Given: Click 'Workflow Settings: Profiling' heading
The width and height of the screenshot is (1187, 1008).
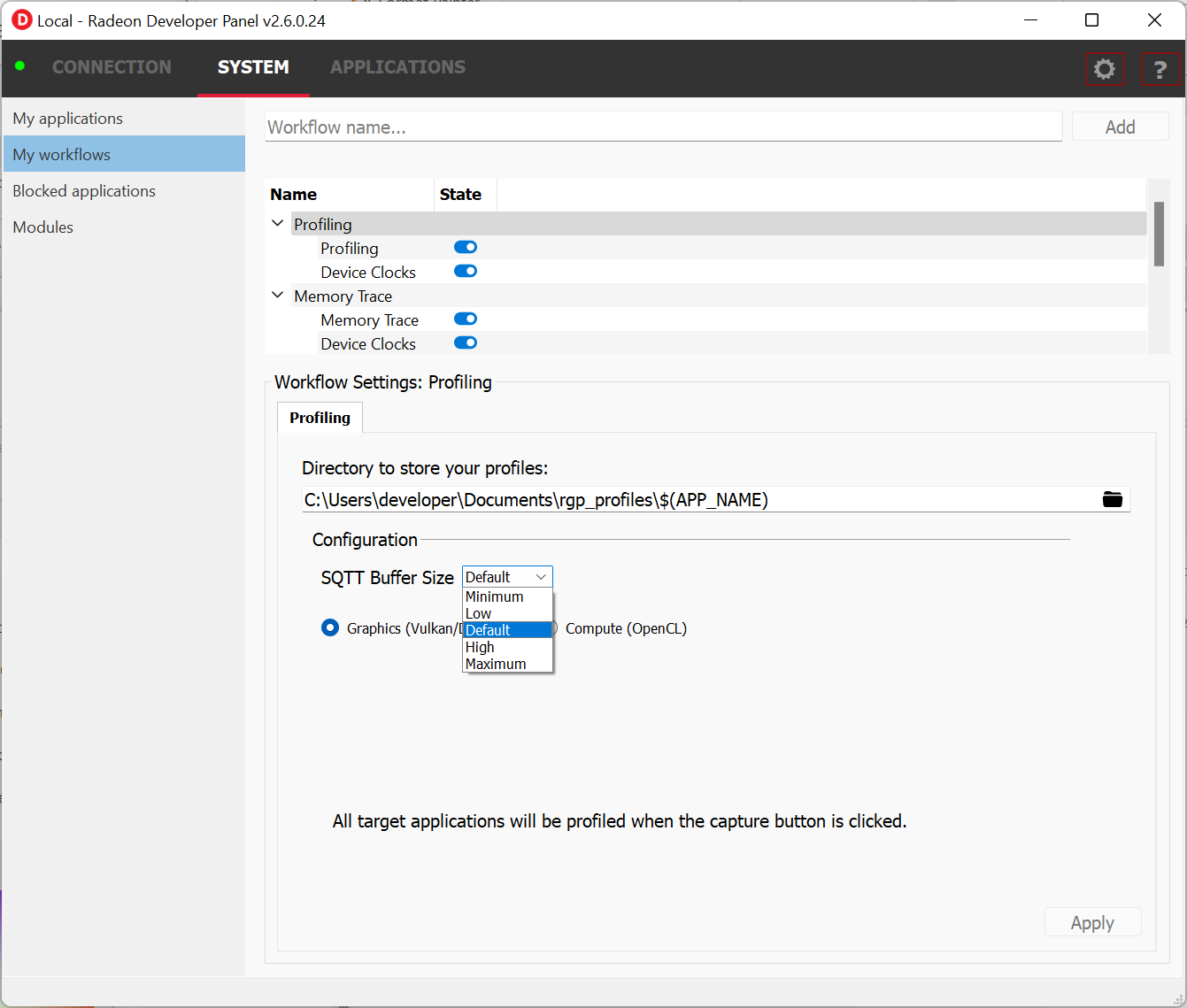Looking at the screenshot, I should [x=383, y=381].
